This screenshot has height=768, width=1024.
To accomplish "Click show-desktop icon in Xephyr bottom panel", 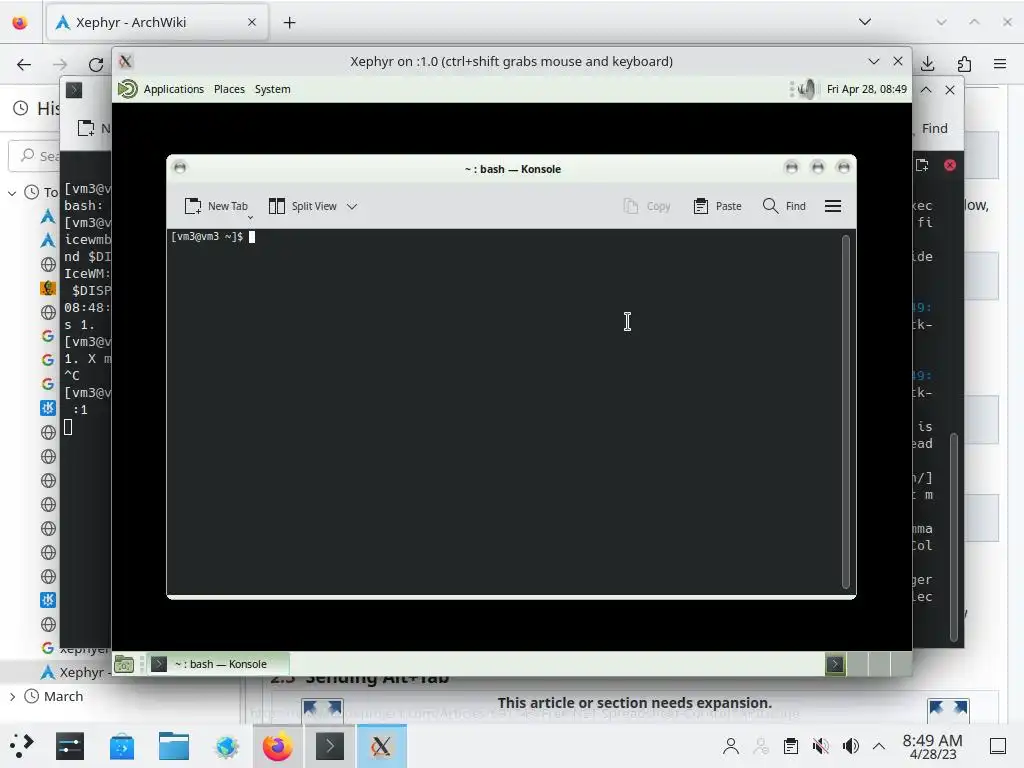I will (124, 664).
